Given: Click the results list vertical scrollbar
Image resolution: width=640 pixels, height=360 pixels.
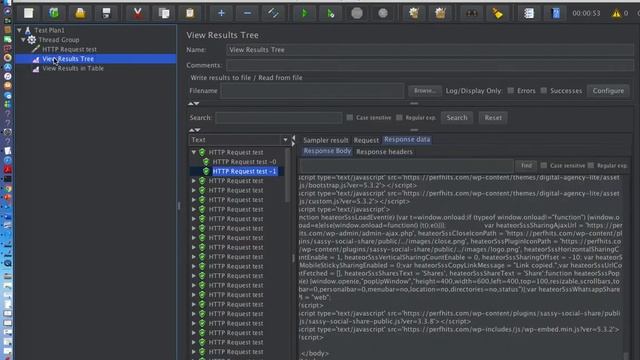Looking at the screenshot, I should click(287, 176).
